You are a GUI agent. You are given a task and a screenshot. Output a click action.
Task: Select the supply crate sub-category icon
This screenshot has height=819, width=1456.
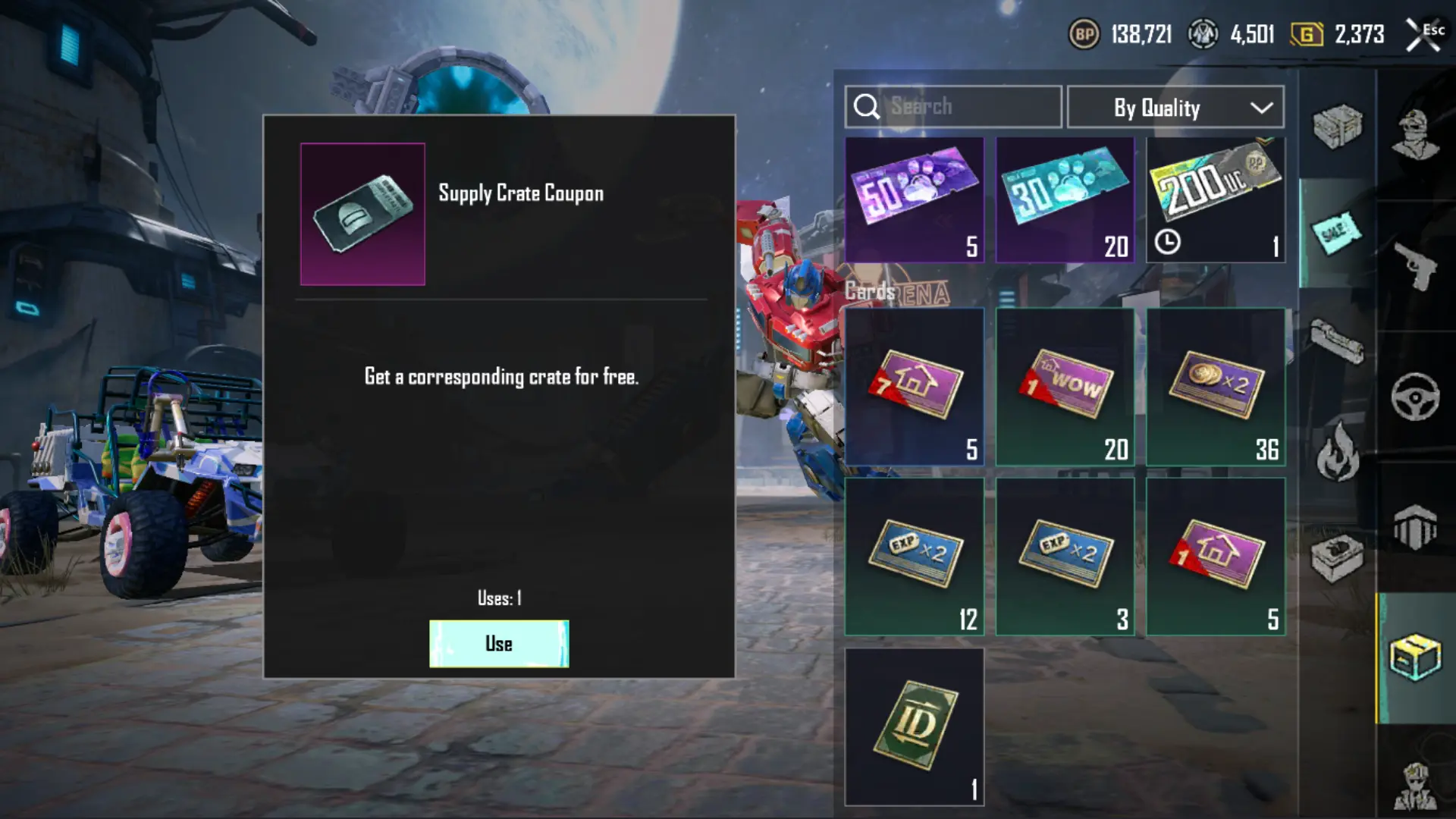[x=1338, y=125]
